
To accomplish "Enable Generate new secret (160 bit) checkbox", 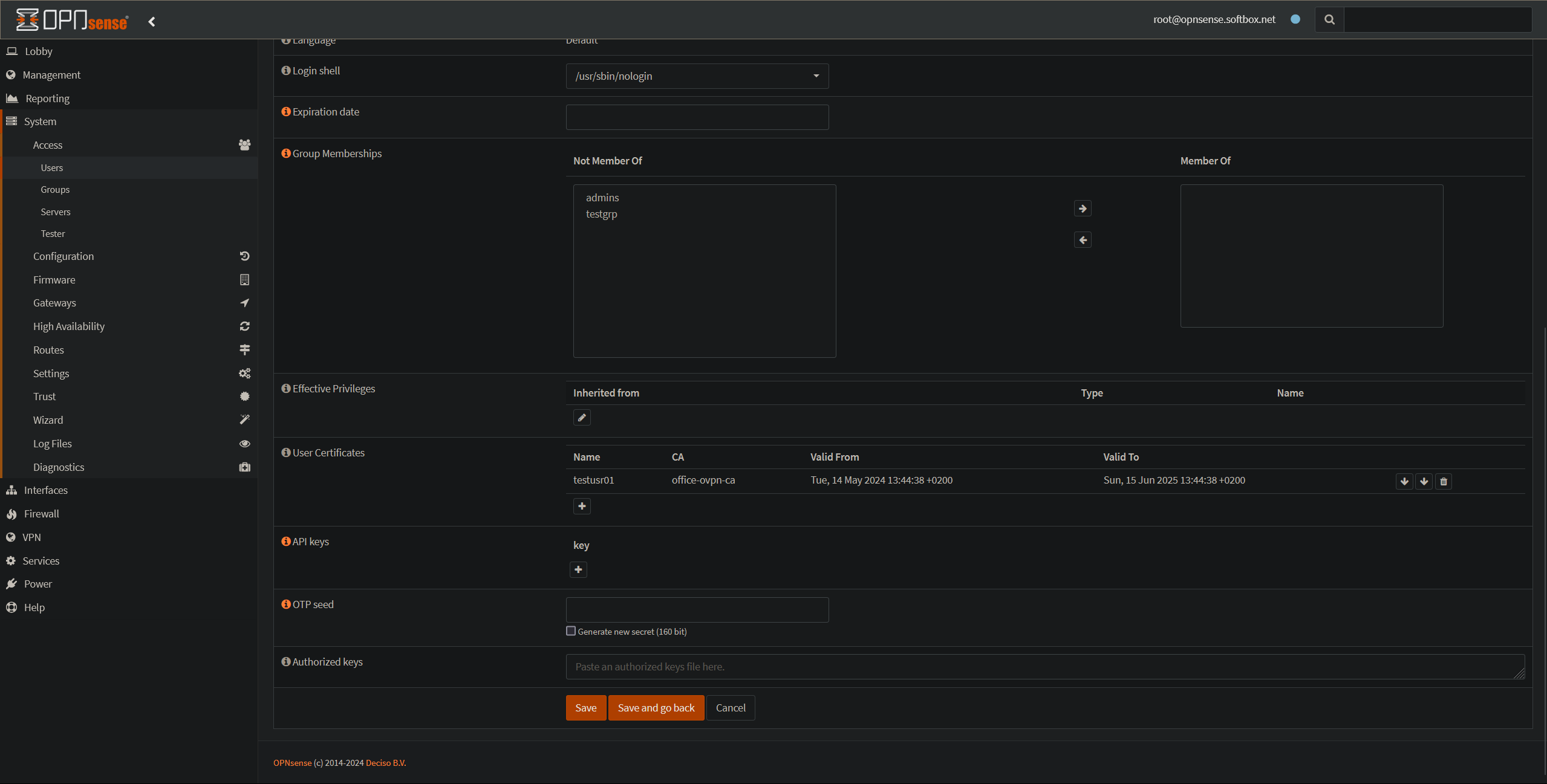I will coord(571,631).
